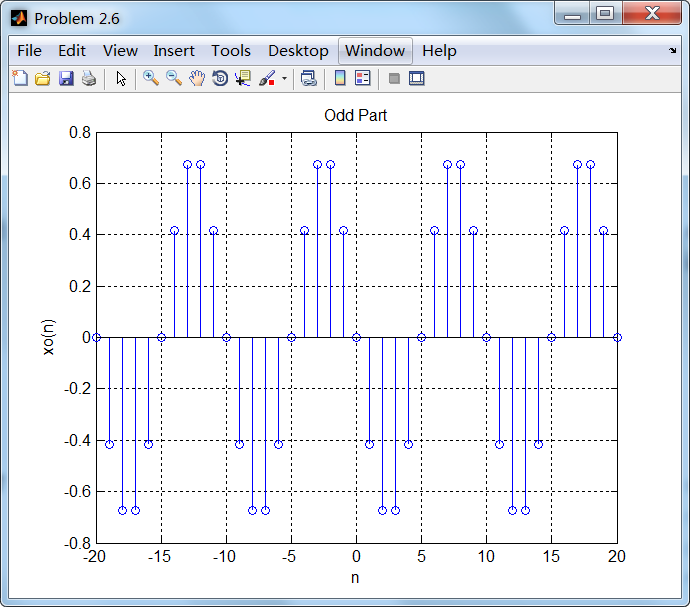The height and width of the screenshot is (607, 690).
Task: Click the 'xo(n)' y-axis label
Action: coord(48,337)
